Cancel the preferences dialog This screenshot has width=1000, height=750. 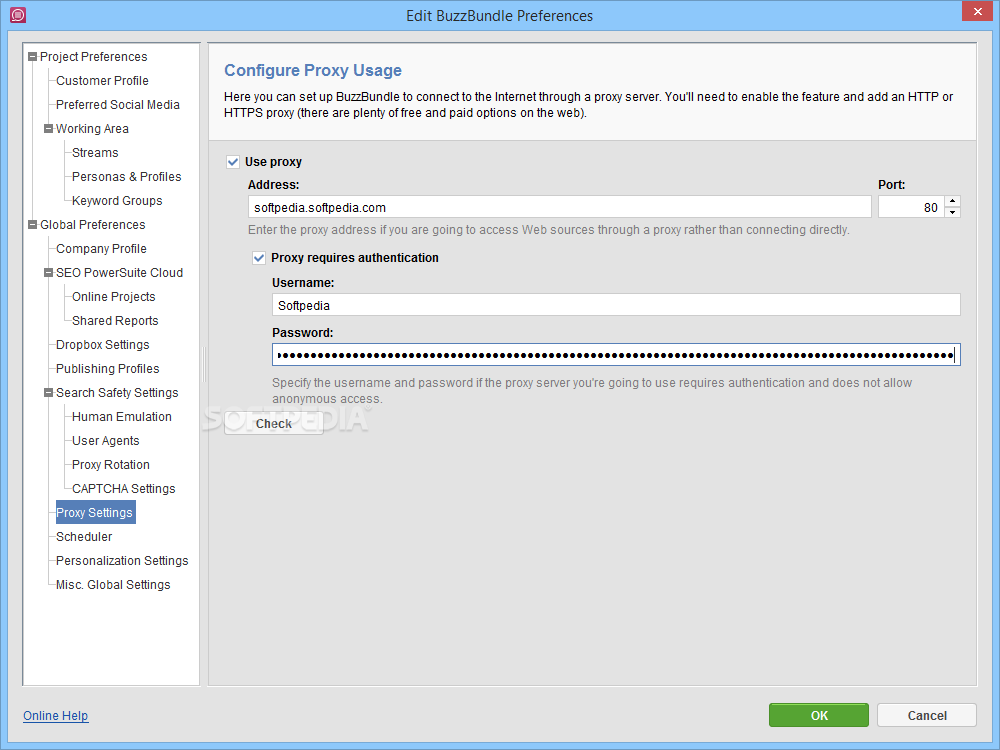coord(927,716)
